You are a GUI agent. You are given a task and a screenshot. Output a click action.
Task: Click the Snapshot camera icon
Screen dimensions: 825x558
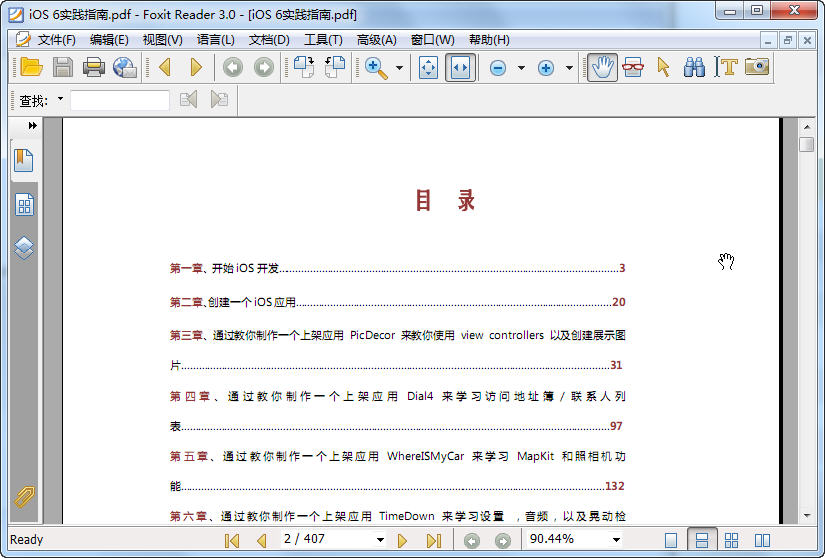[757, 67]
